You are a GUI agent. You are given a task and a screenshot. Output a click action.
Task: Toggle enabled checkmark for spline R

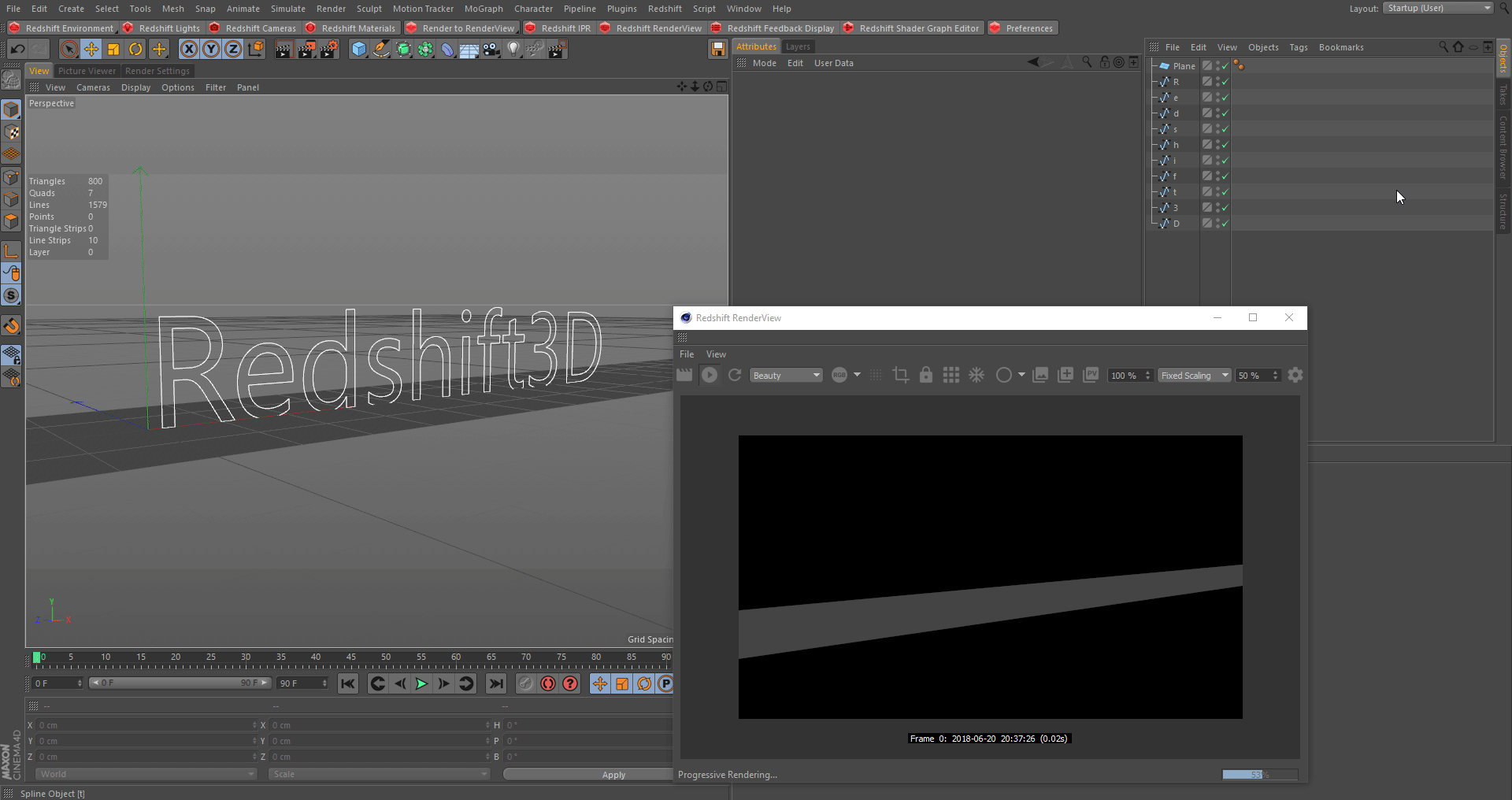point(1225,82)
